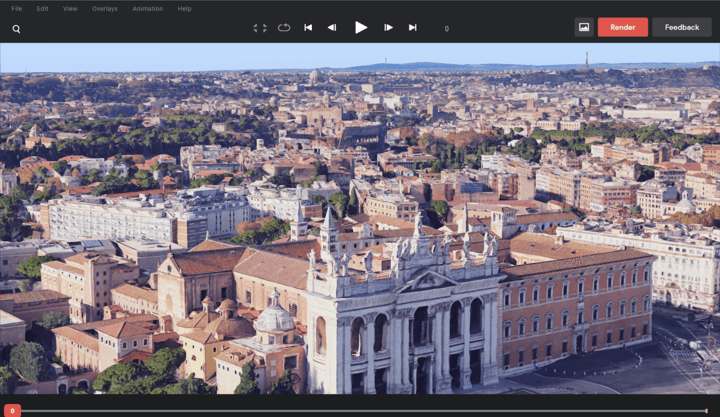Open the Help menu
Screen dimensions: 720x417
coord(184,9)
